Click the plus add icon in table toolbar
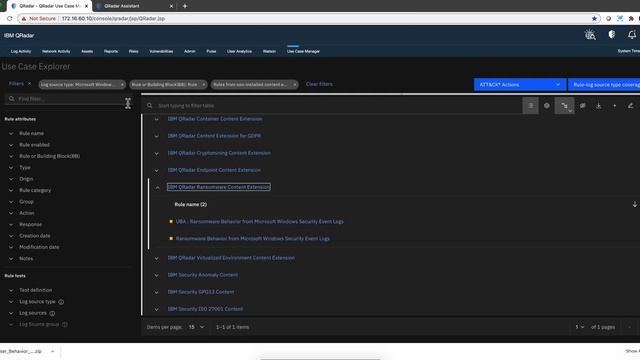The width and height of the screenshot is (640, 360). (x=614, y=106)
